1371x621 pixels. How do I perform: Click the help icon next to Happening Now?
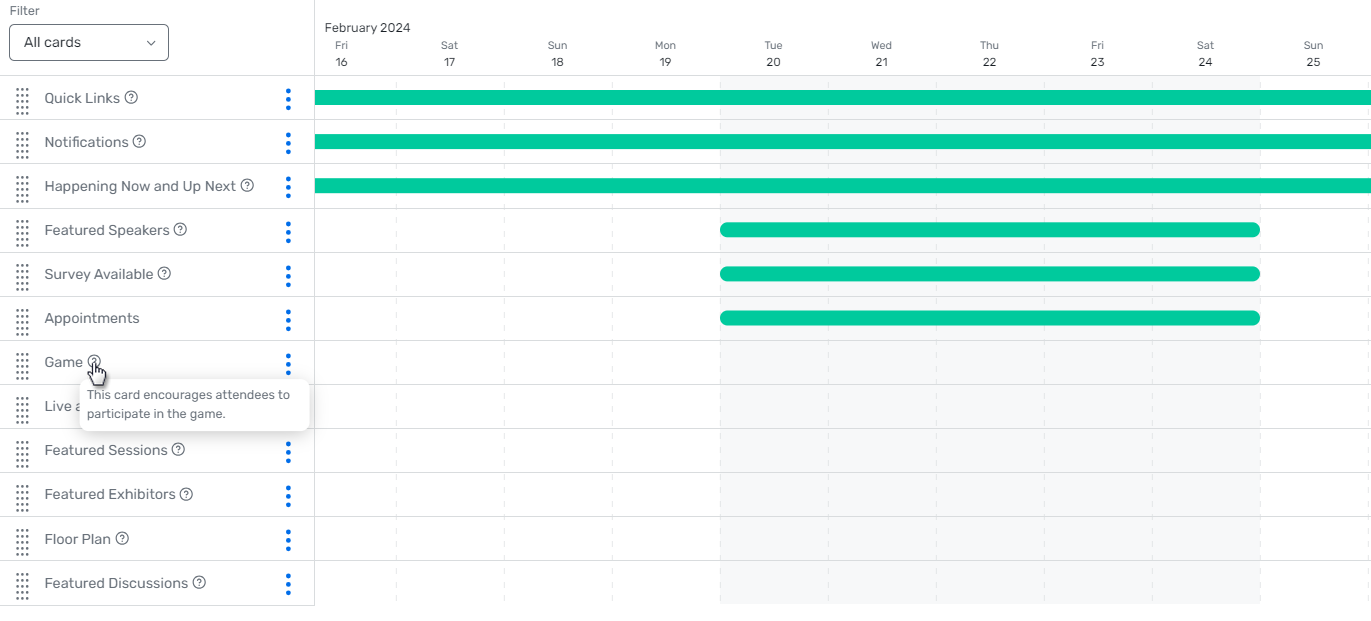(x=248, y=185)
